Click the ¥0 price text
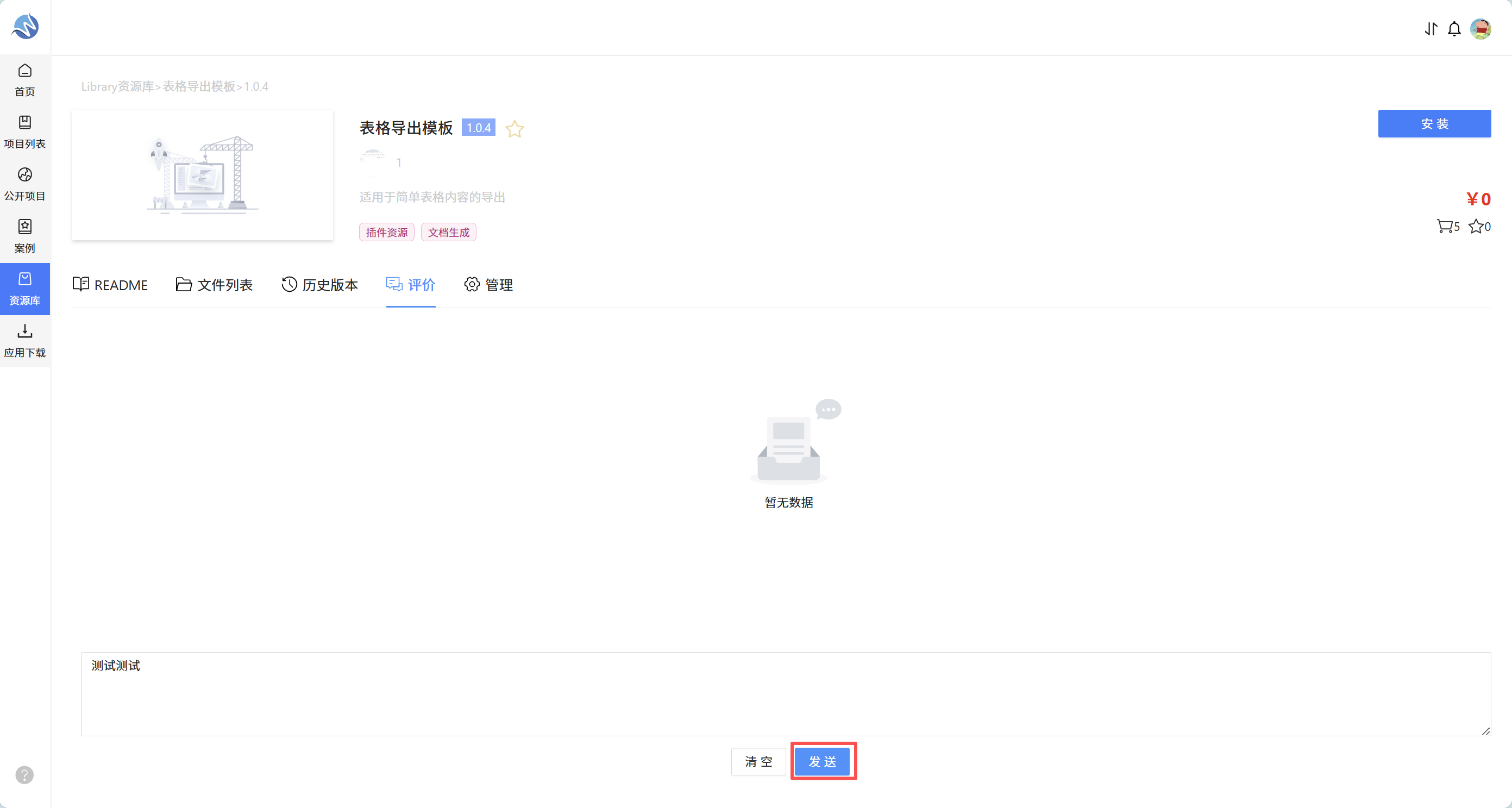Image resolution: width=1512 pixels, height=808 pixels. click(1478, 199)
